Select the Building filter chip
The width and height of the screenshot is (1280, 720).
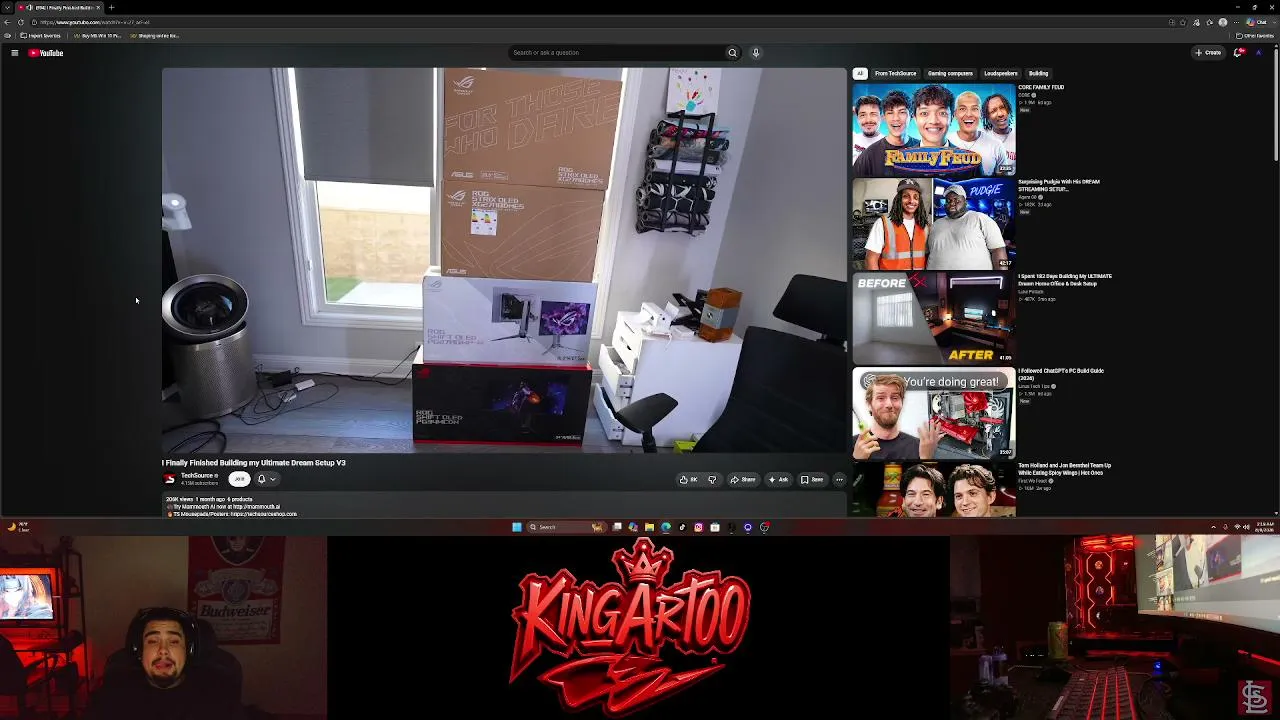point(1039,73)
